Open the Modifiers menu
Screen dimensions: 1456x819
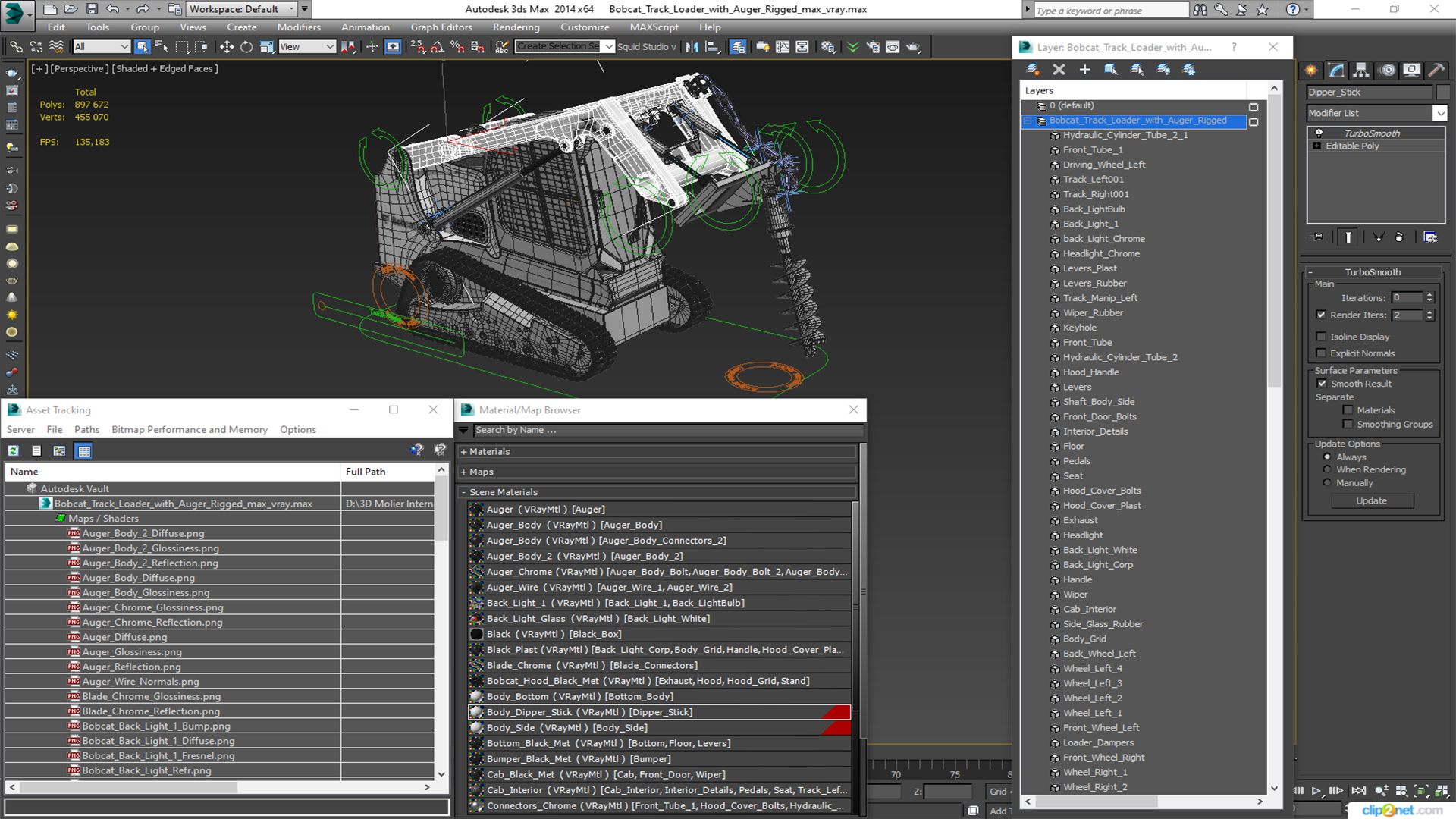coord(299,27)
